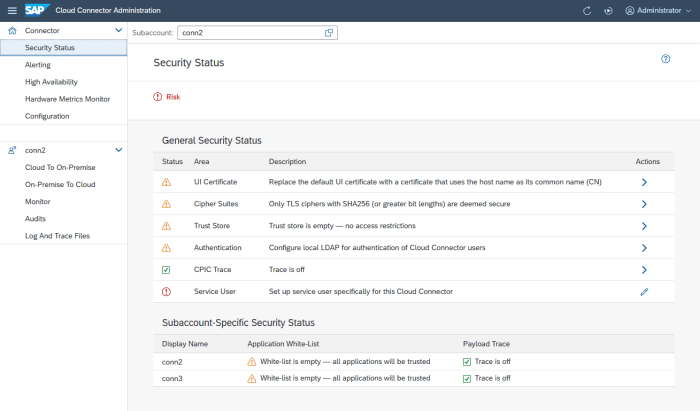Collapse the Connector navigation section
Image resolution: width=700 pixels, height=411 pixels.
click(119, 30)
